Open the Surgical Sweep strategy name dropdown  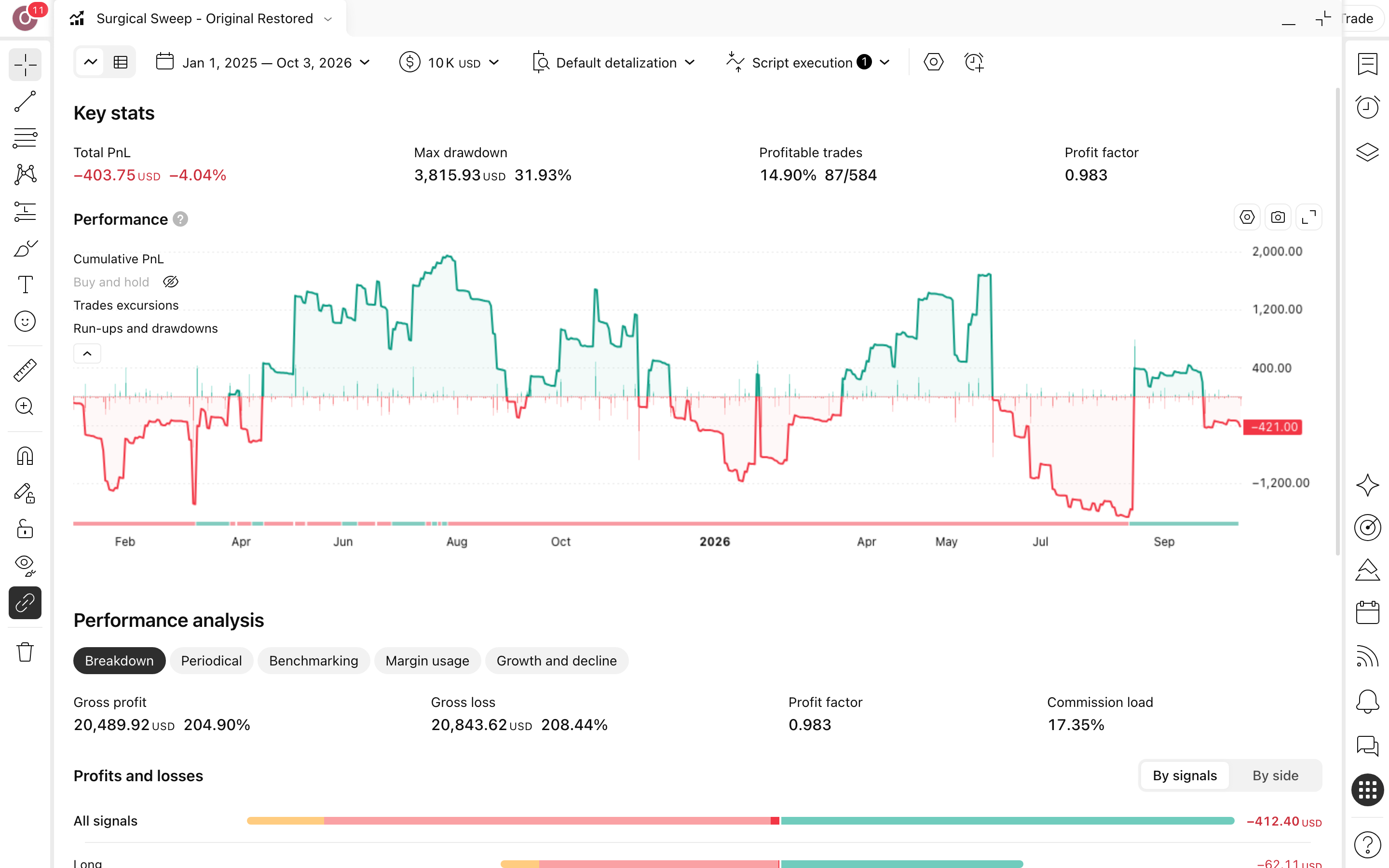(328, 19)
